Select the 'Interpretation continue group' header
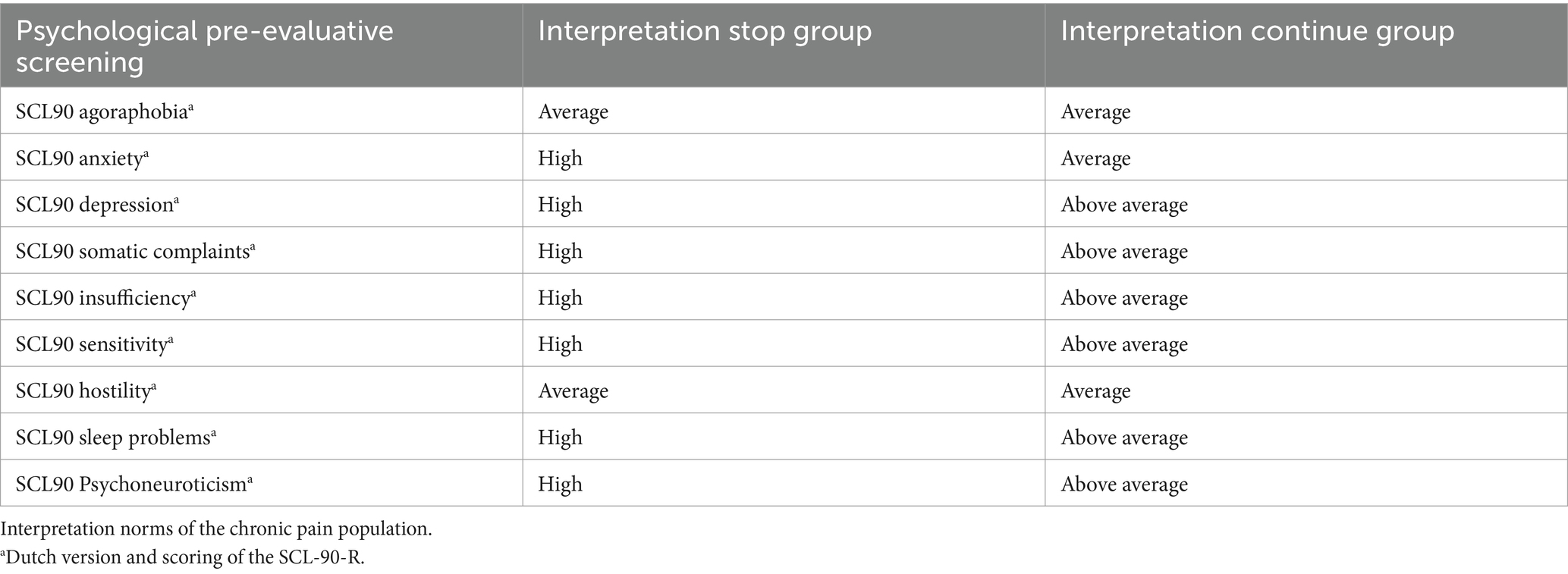The width and height of the screenshot is (1568, 574). point(1257,30)
